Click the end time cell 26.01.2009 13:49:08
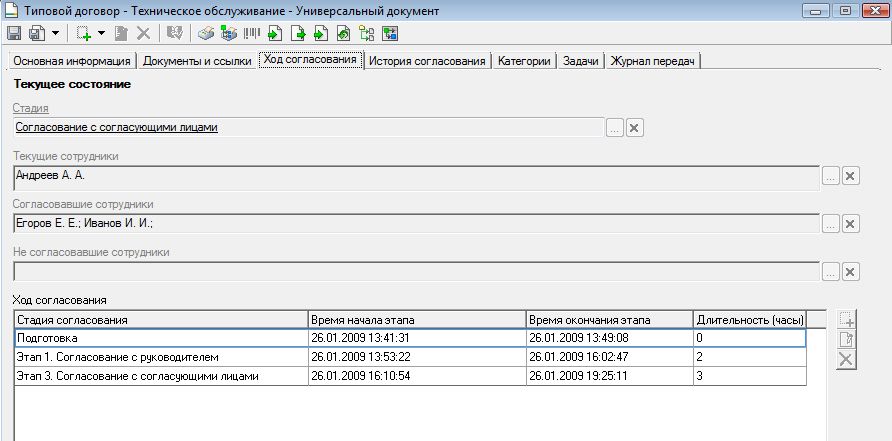This screenshot has width=892, height=441. (x=609, y=338)
